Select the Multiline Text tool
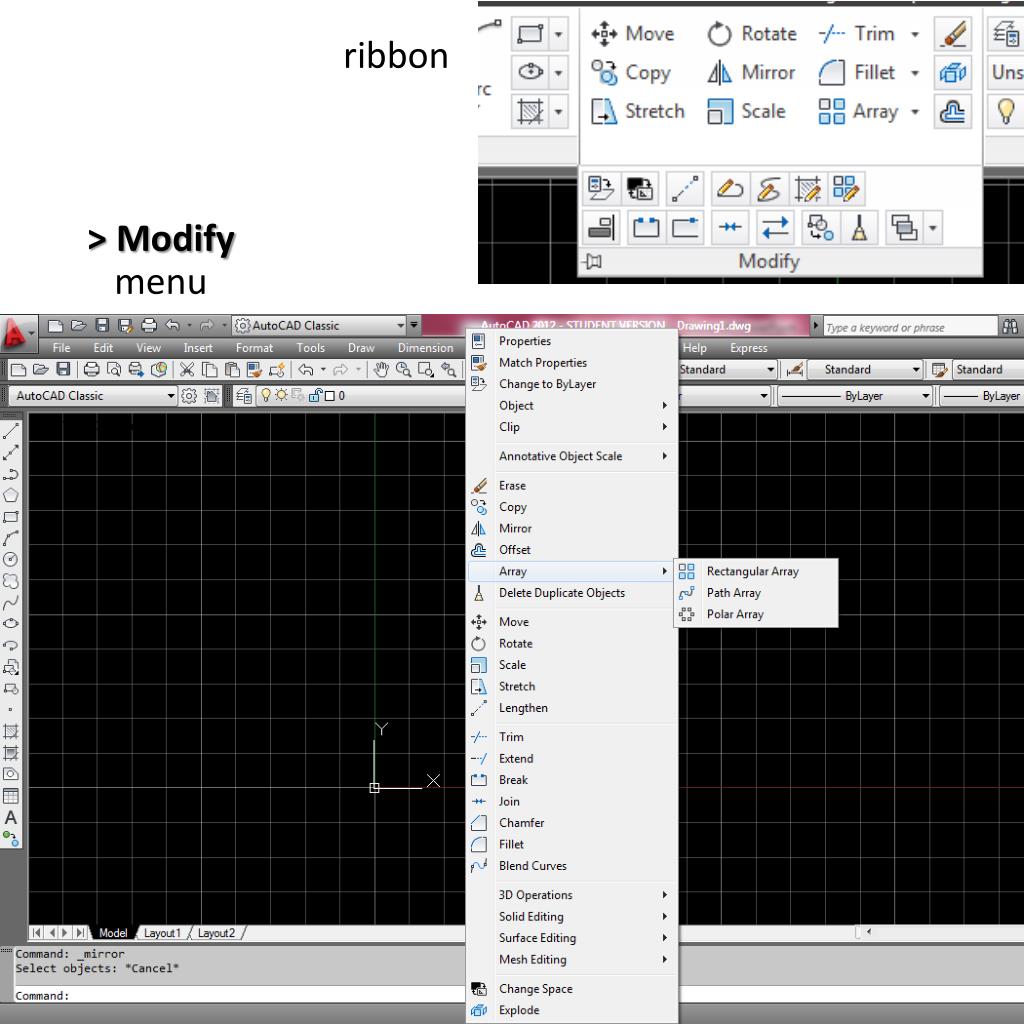Image resolution: width=1024 pixels, height=1024 pixels. click(x=11, y=818)
